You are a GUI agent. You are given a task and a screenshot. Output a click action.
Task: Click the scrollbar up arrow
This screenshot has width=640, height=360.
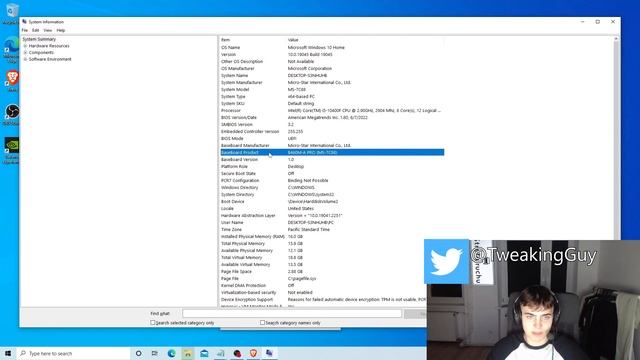coord(616,39)
